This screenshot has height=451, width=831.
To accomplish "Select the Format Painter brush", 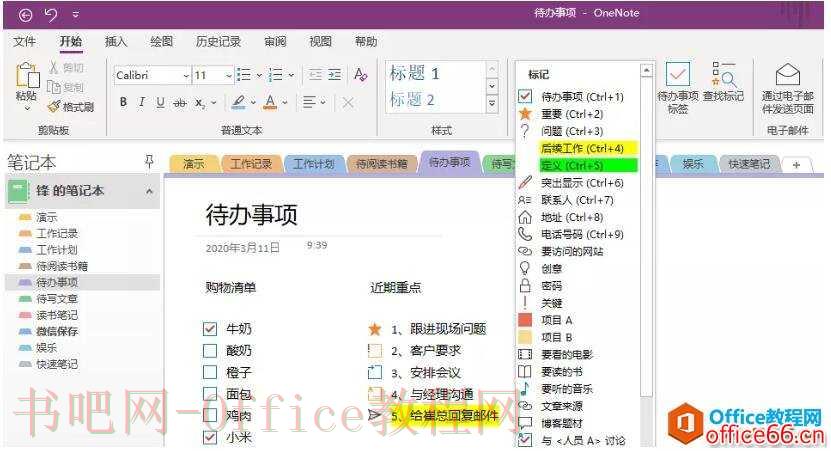I will coord(54,107).
